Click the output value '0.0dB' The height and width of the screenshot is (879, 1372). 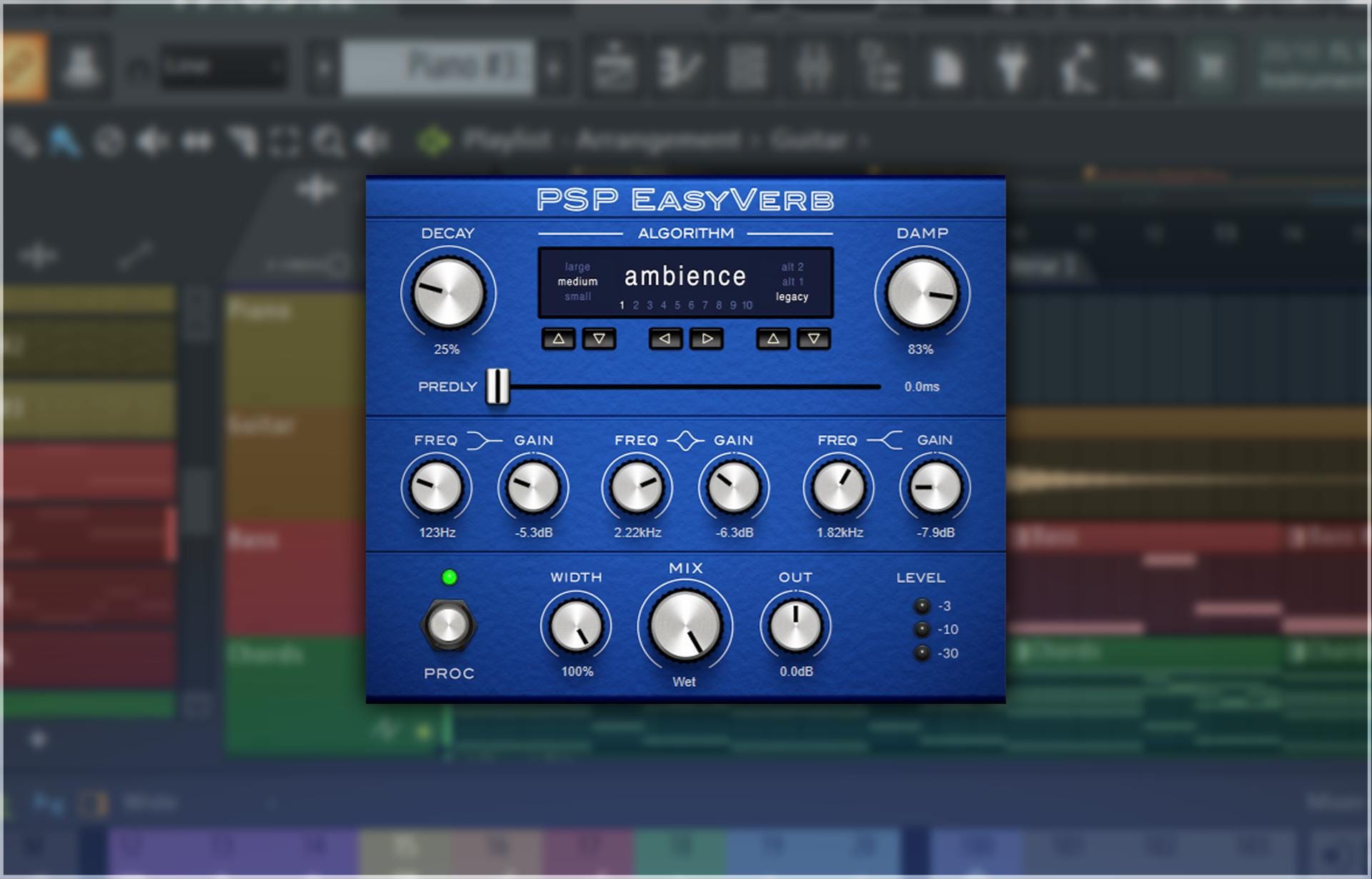coord(796,671)
